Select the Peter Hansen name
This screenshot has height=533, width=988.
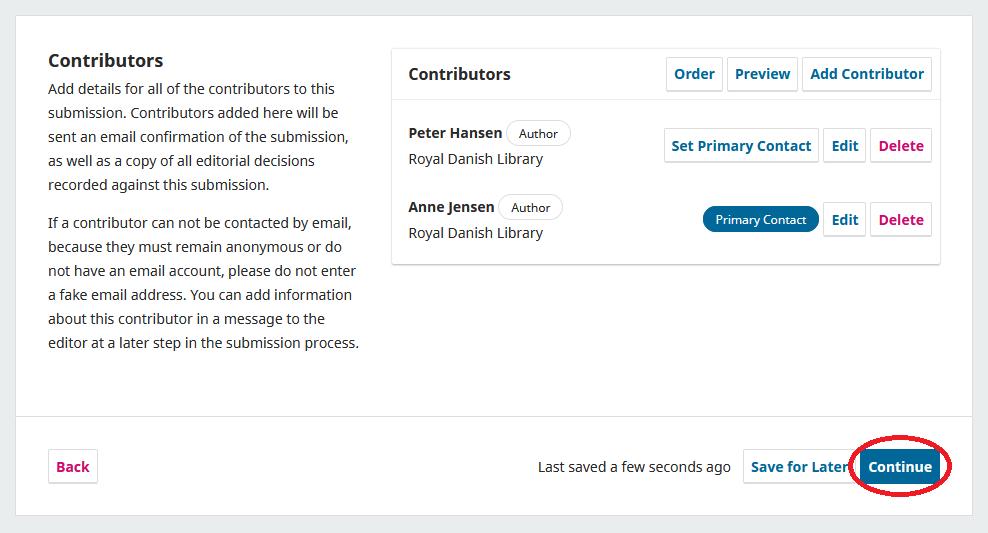pos(455,133)
